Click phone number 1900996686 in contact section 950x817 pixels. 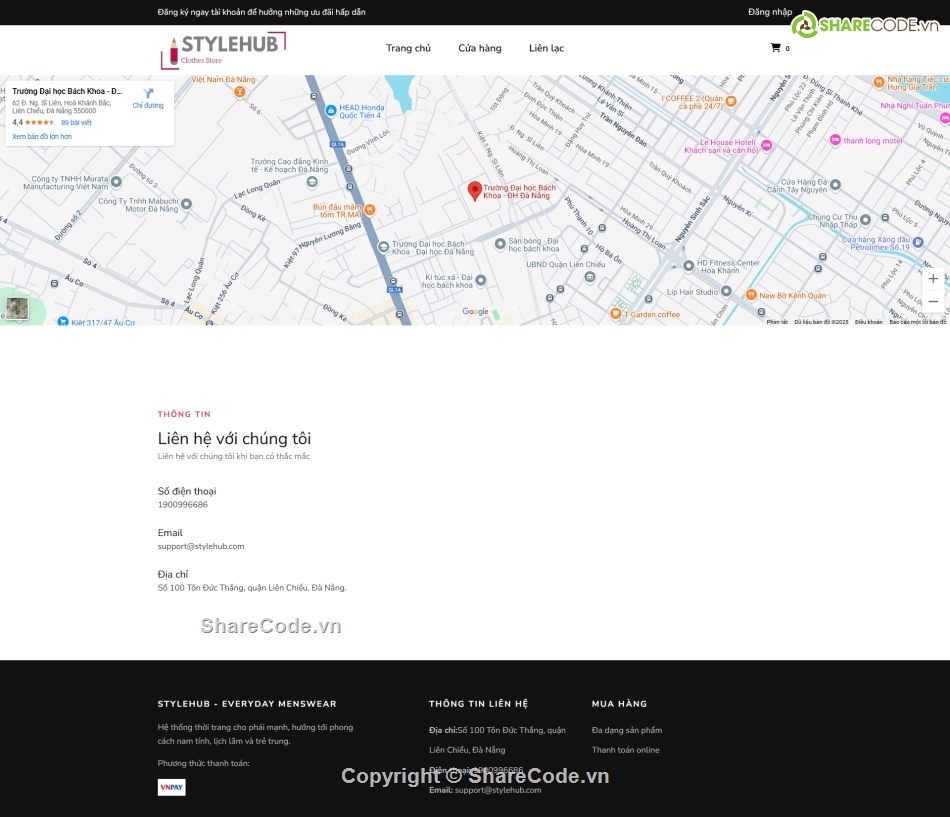click(x=182, y=504)
